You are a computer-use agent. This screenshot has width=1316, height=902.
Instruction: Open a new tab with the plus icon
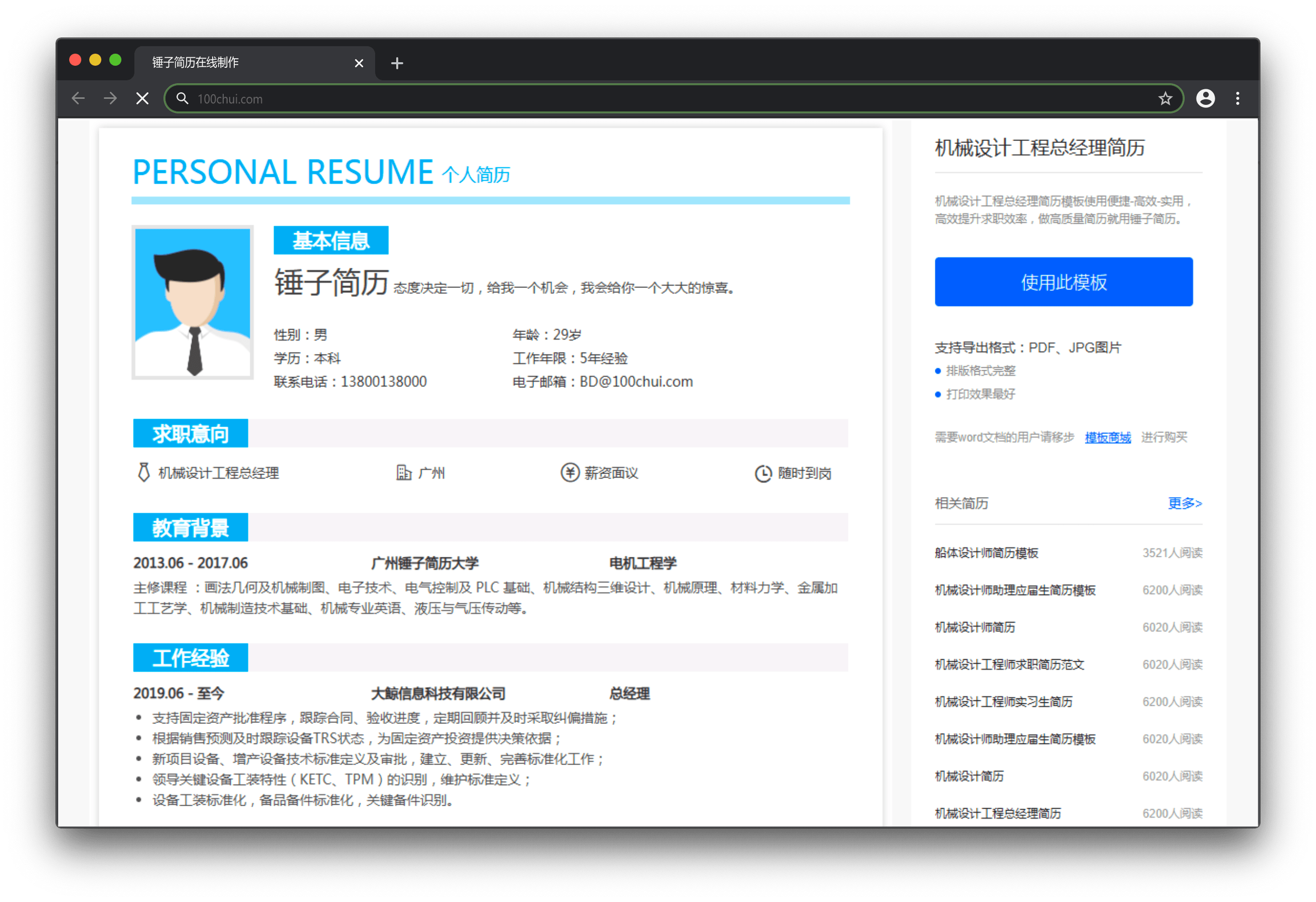pos(397,63)
